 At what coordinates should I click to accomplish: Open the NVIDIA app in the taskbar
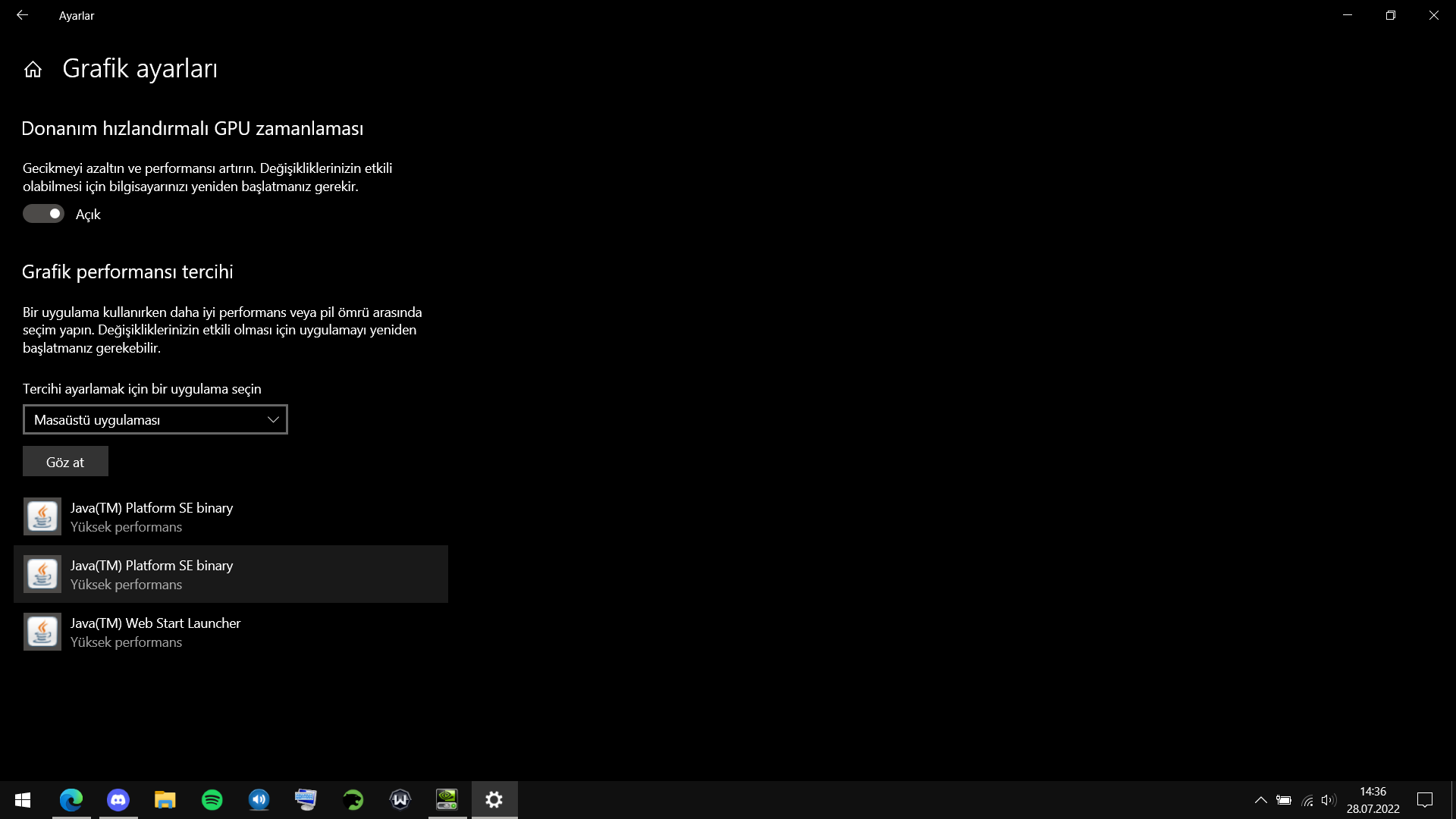click(447, 800)
